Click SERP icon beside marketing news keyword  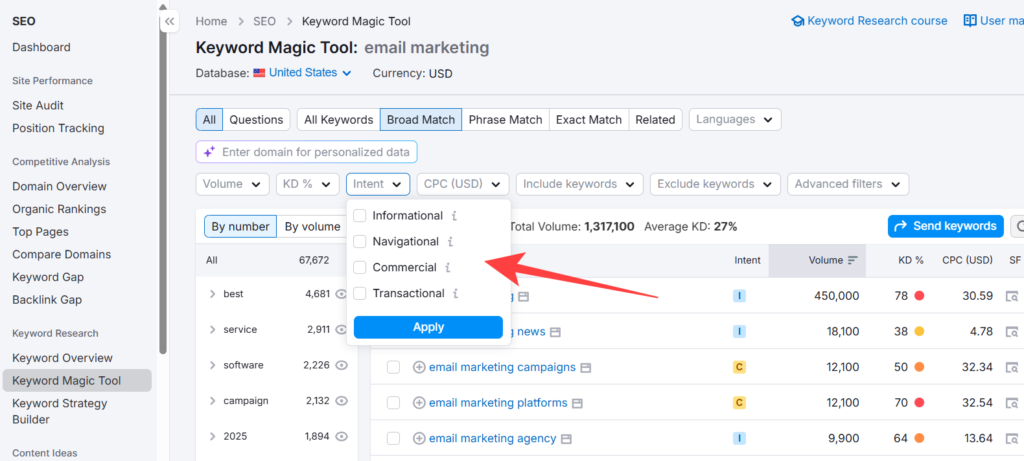click(555, 332)
